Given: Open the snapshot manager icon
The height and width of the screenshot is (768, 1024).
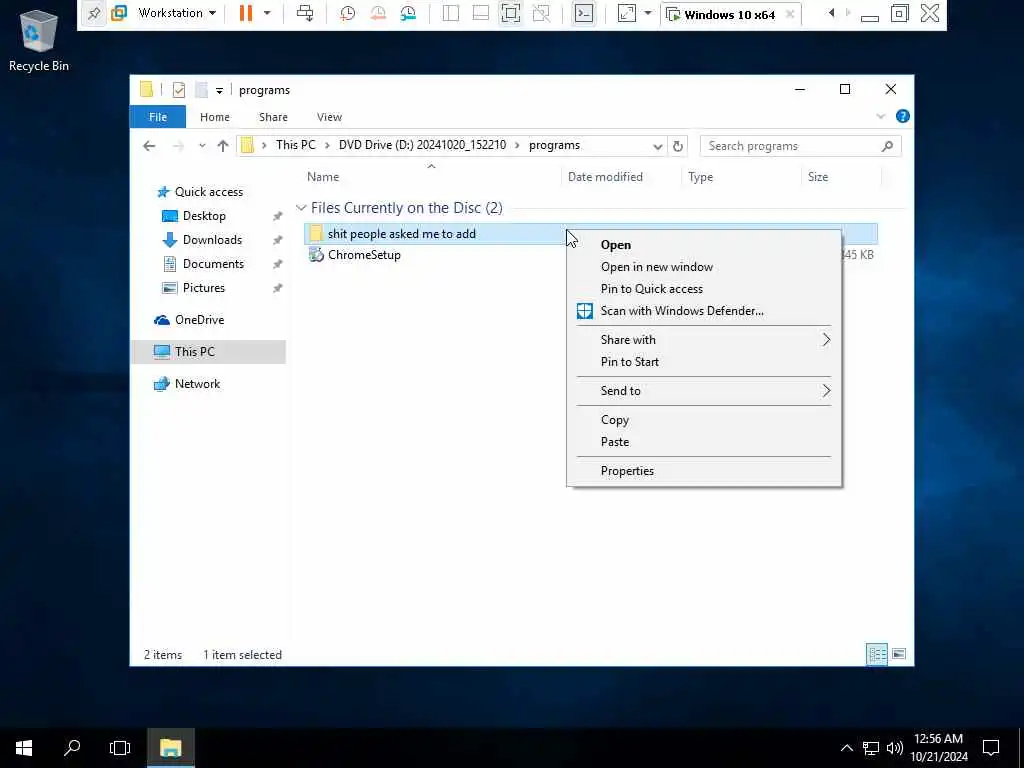Looking at the screenshot, I should [408, 13].
